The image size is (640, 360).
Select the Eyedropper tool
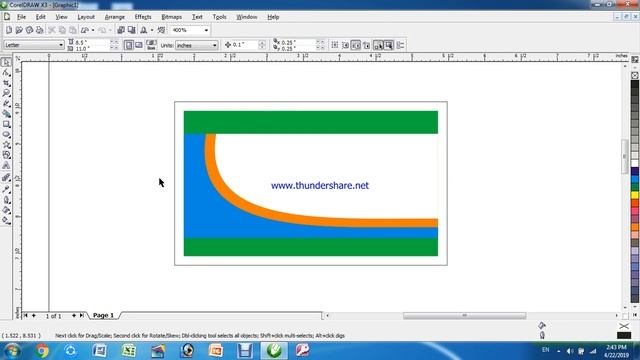click(x=6, y=189)
